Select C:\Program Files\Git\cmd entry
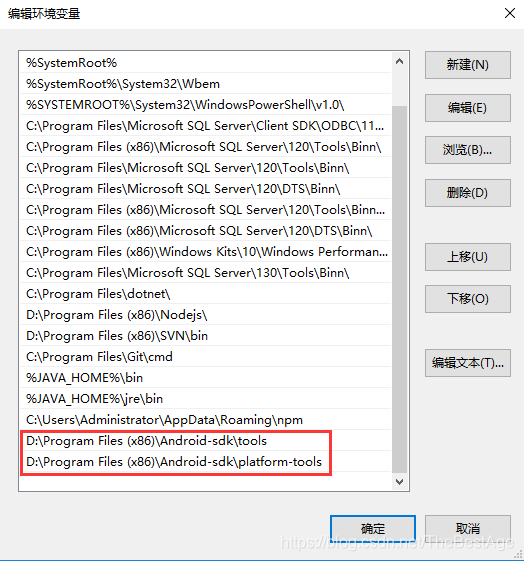The height and width of the screenshot is (561, 524). pyautogui.click(x=206, y=357)
